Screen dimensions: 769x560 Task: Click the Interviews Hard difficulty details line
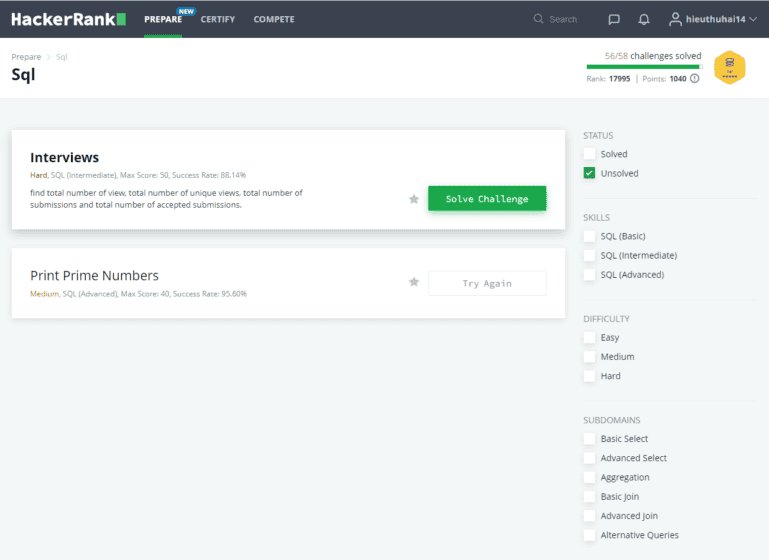coord(138,175)
